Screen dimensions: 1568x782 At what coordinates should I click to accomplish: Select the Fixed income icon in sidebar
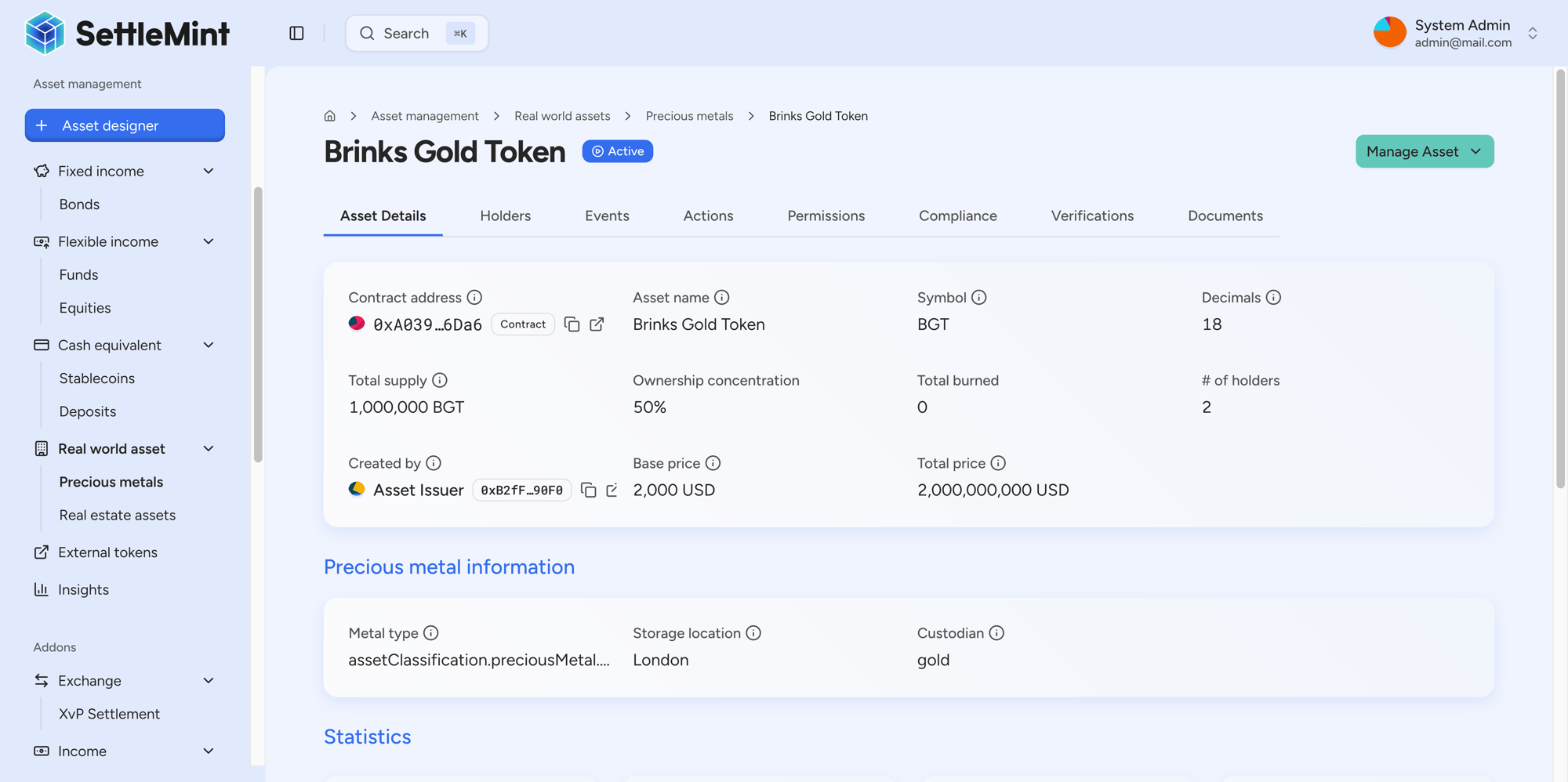[x=41, y=171]
